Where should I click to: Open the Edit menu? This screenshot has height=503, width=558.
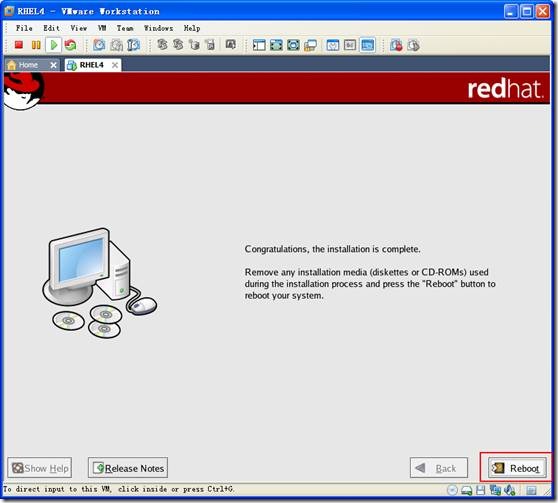point(51,28)
